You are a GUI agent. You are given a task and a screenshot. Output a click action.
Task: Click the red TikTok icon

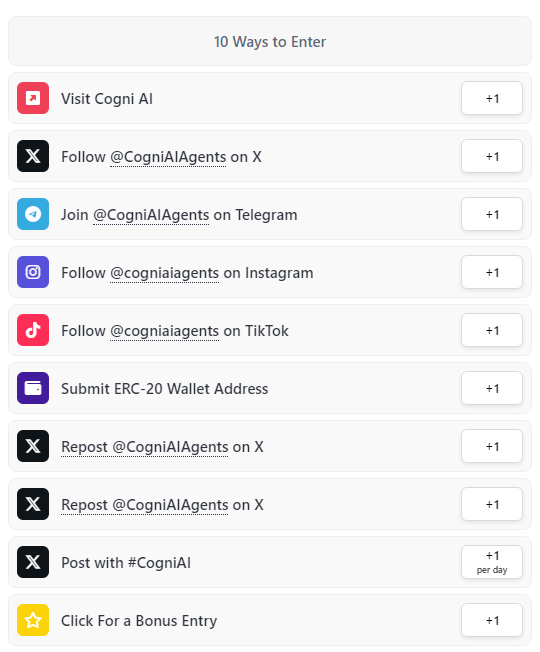(x=33, y=330)
